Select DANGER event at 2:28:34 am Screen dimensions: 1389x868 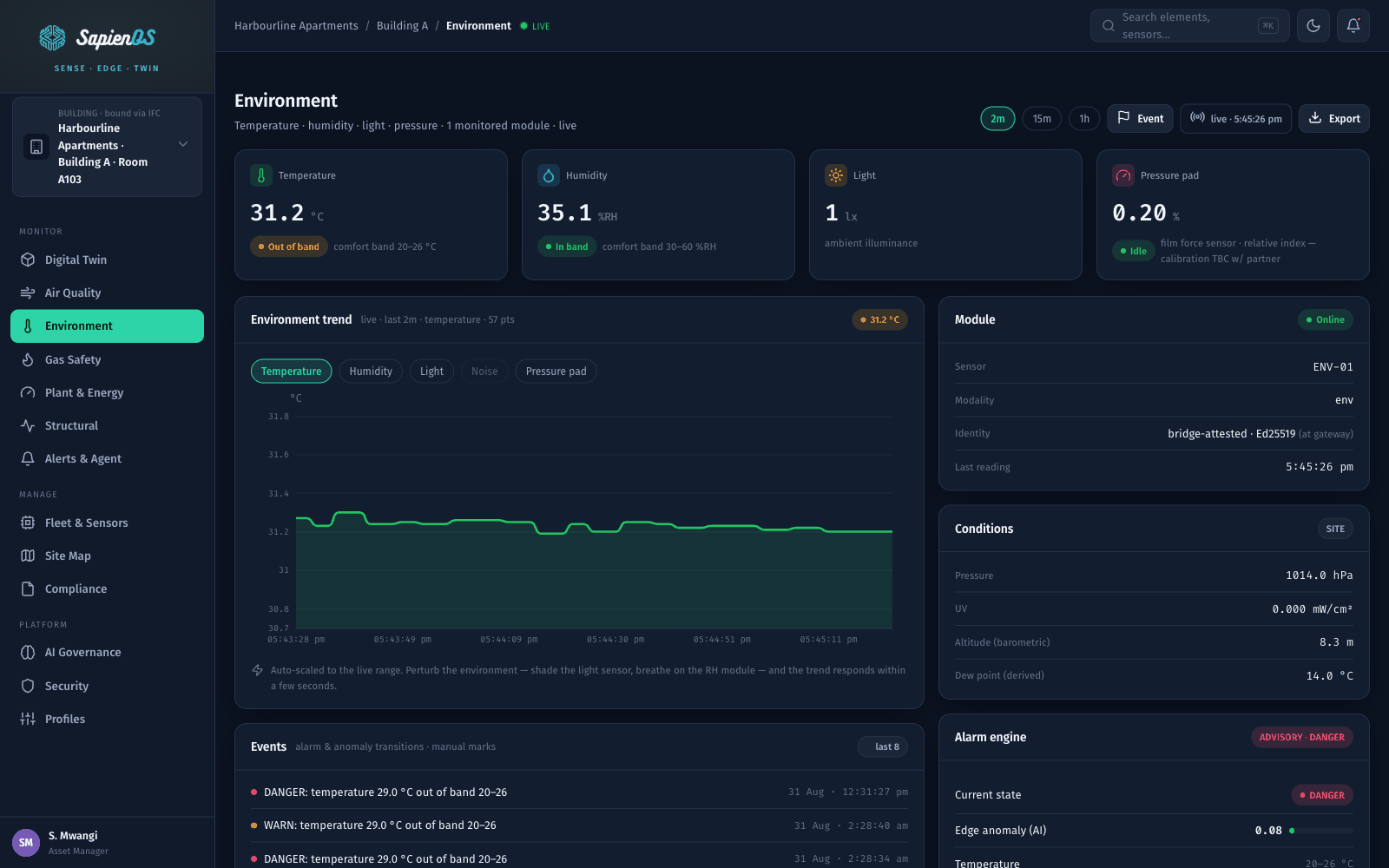point(579,858)
